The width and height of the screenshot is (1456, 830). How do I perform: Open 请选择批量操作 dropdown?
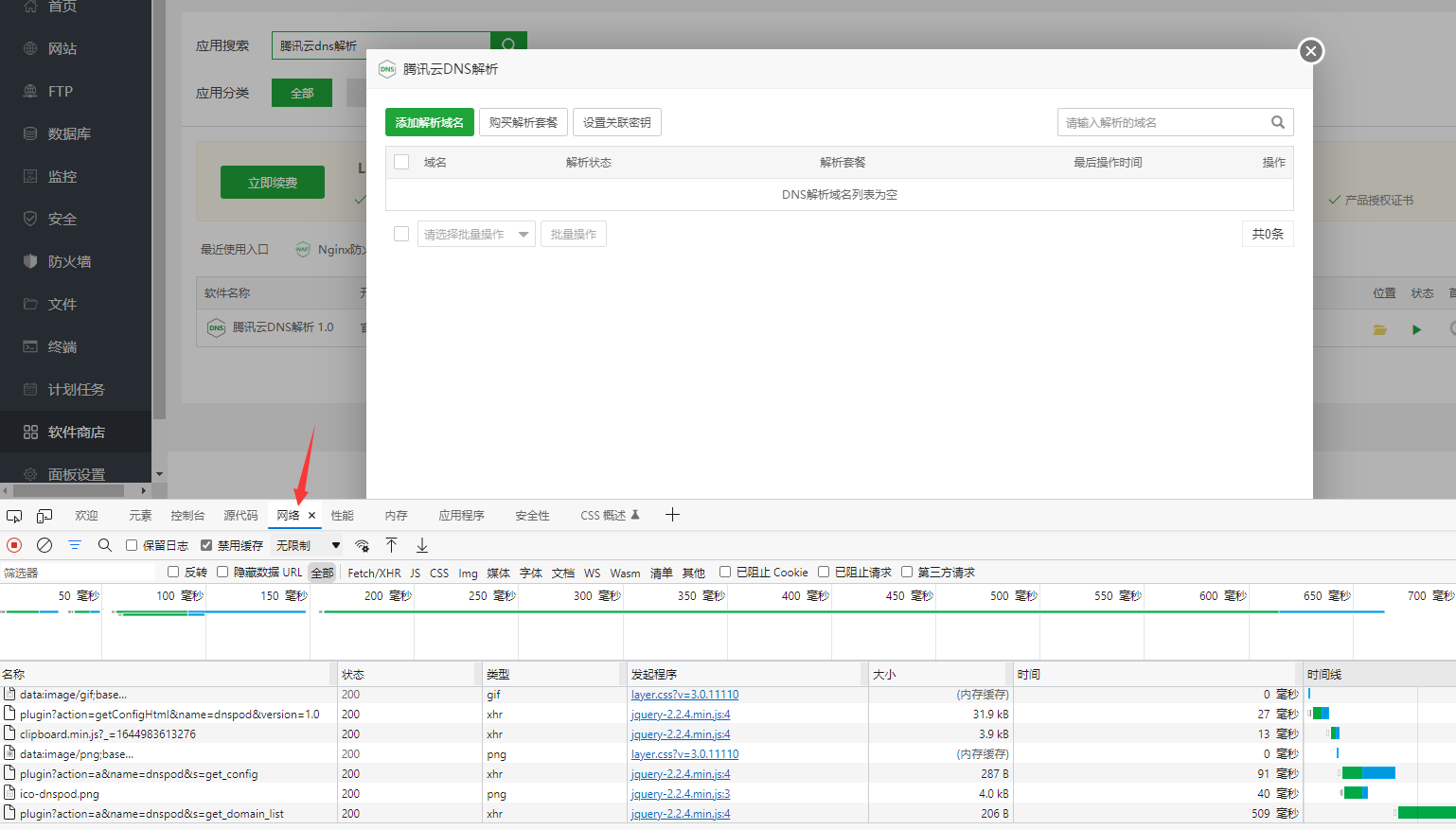point(476,234)
